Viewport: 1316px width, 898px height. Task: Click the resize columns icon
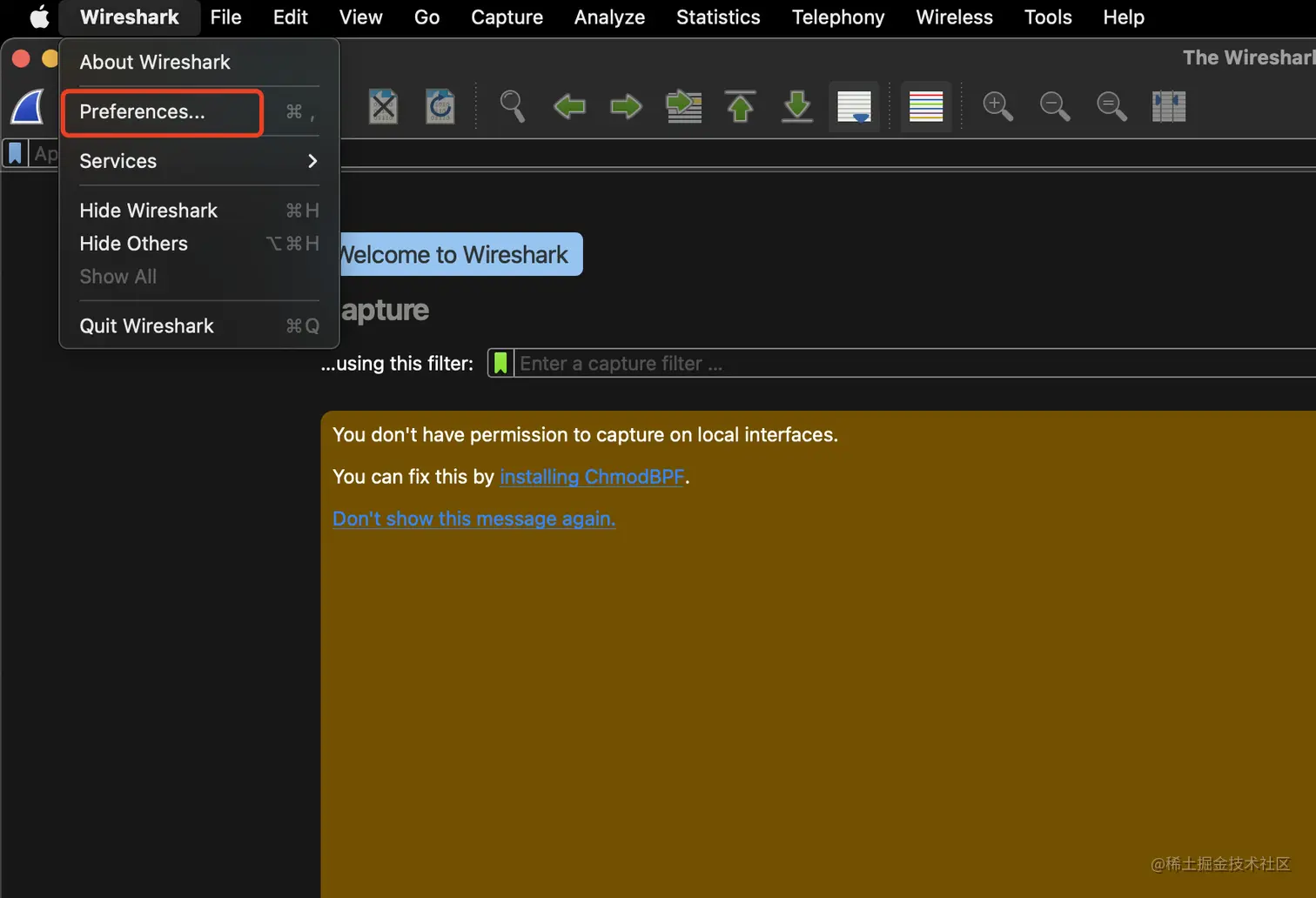tap(1169, 106)
